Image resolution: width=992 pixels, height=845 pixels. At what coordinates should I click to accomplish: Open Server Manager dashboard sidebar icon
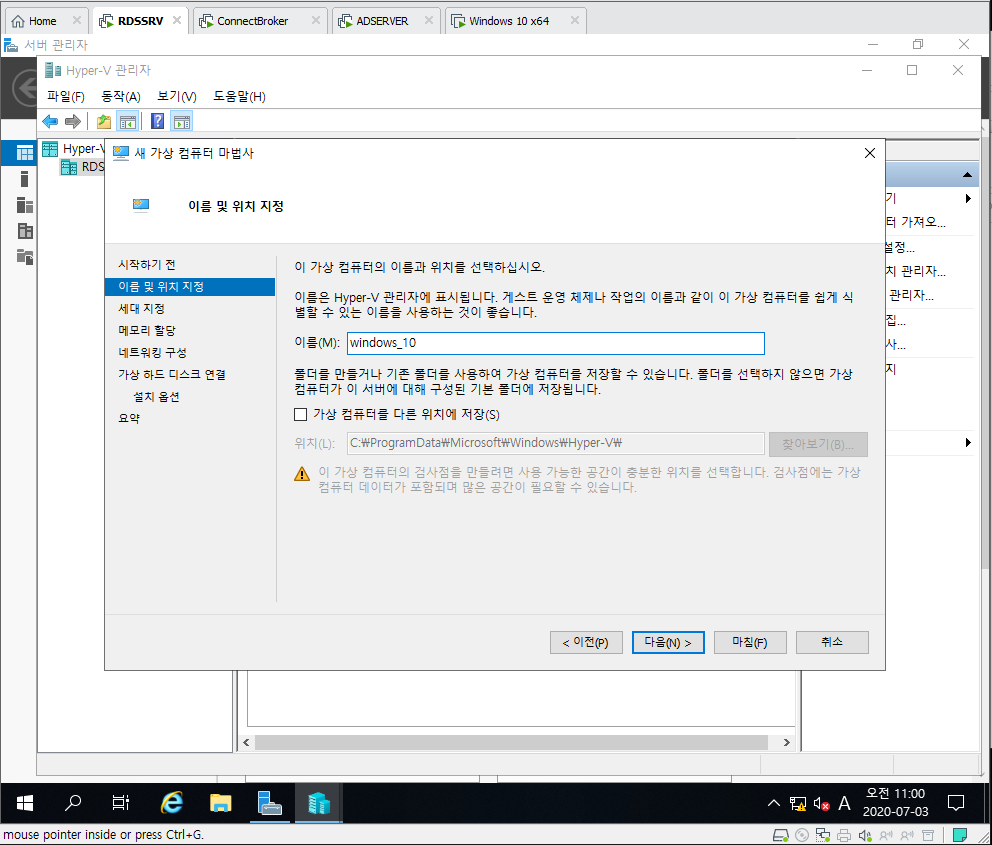pyautogui.click(x=25, y=153)
